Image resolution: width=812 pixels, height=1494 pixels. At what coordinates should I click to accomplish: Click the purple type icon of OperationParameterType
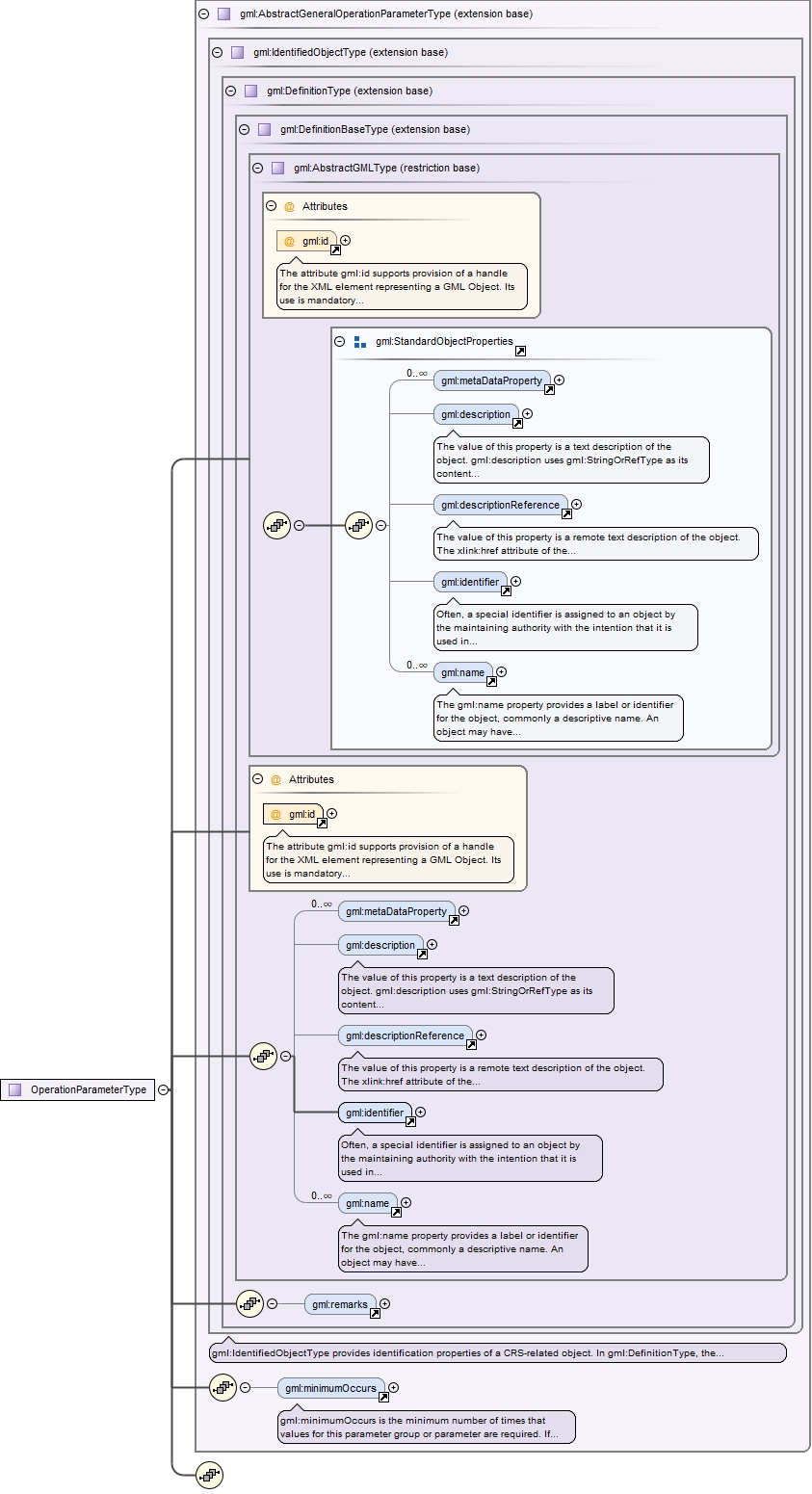point(14,1089)
